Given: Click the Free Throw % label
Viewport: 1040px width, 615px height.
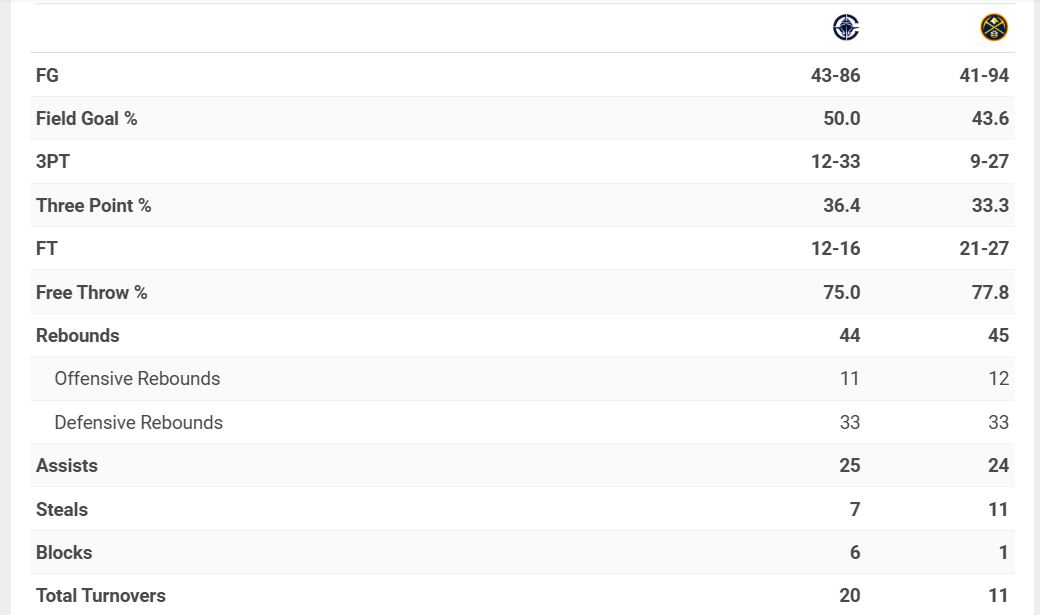Looking at the screenshot, I should 91,292.
